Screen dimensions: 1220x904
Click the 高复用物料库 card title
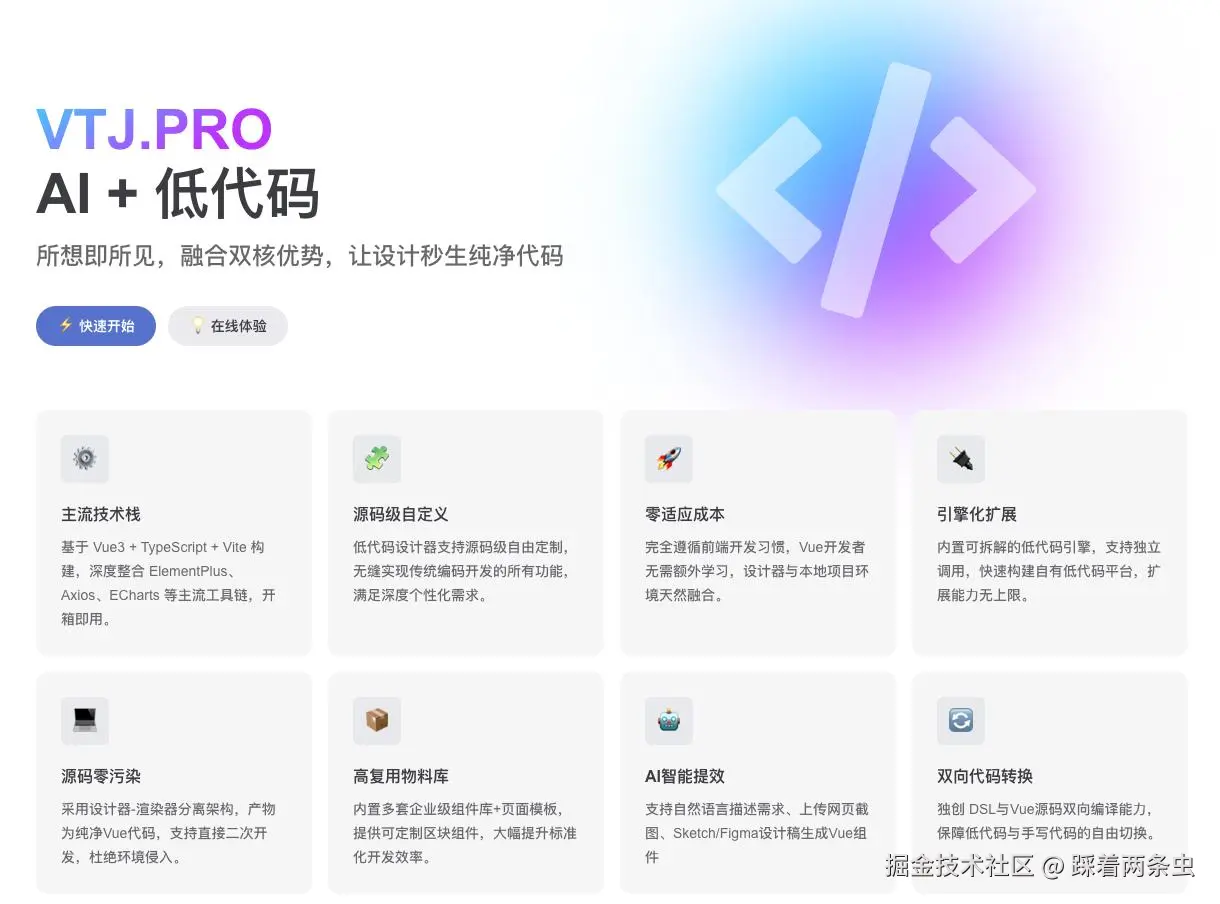pyautogui.click(x=401, y=776)
